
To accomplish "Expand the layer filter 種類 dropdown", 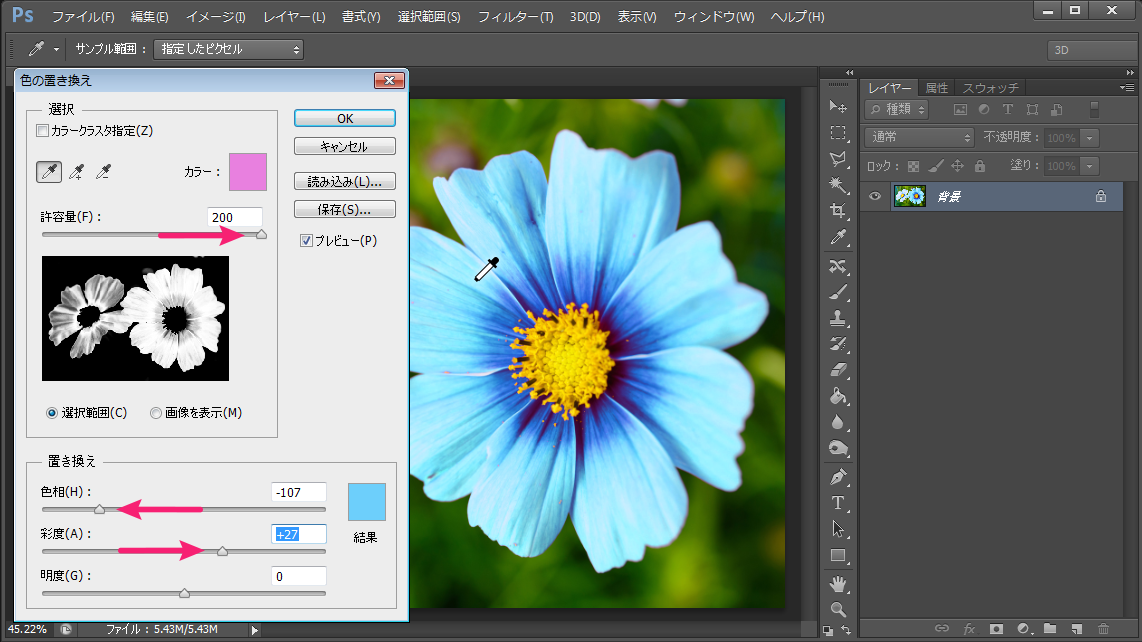I will click(x=897, y=109).
